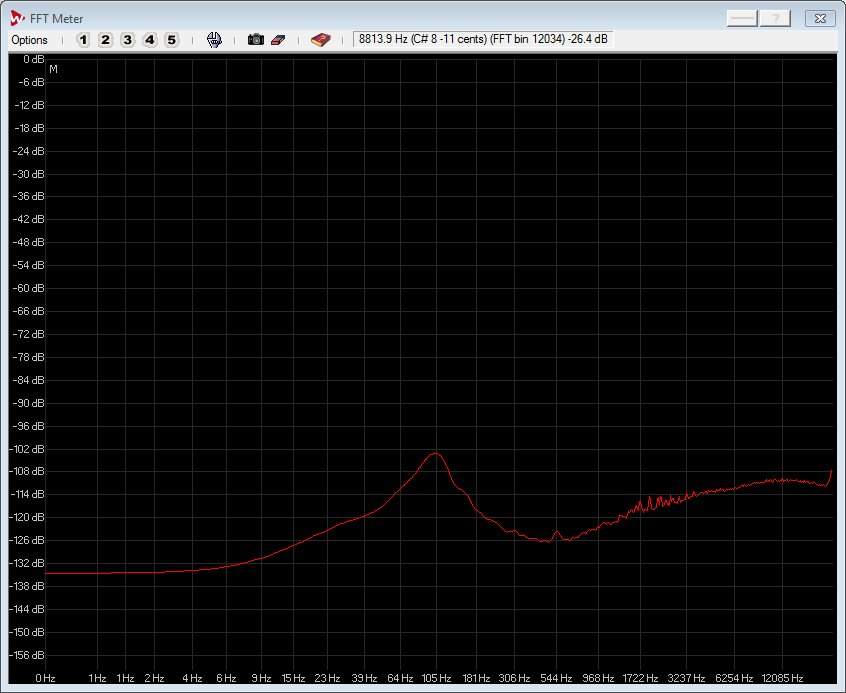
Task: Take a snapshot with the camera icon
Action: point(256,40)
